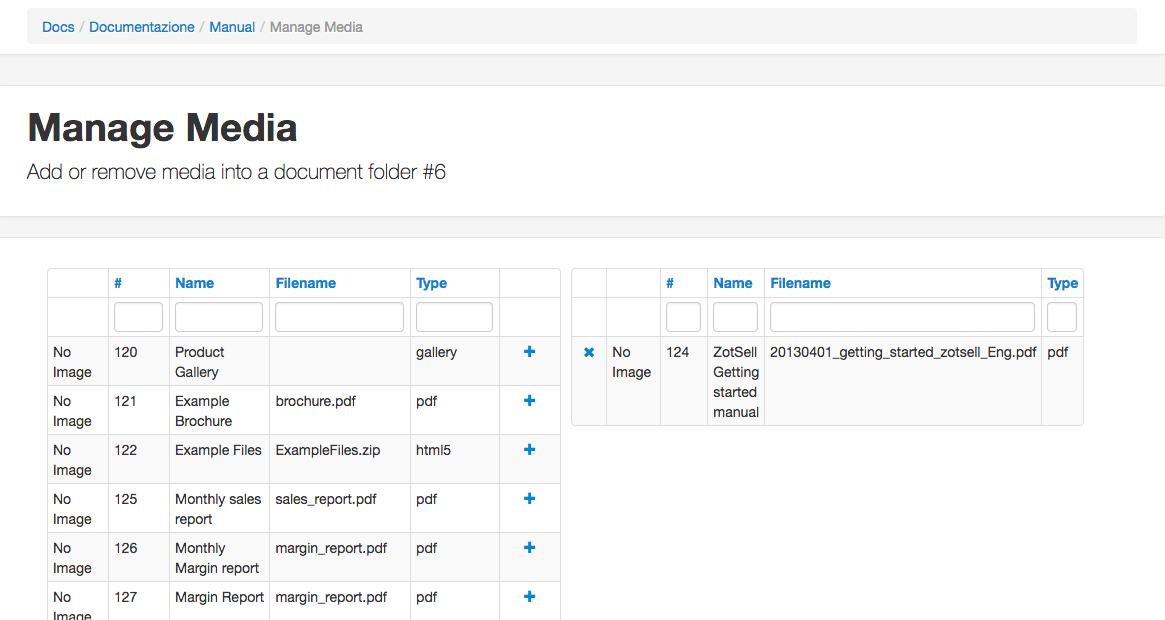
Task: Focus the Type filter above gallery
Action: [x=454, y=317]
